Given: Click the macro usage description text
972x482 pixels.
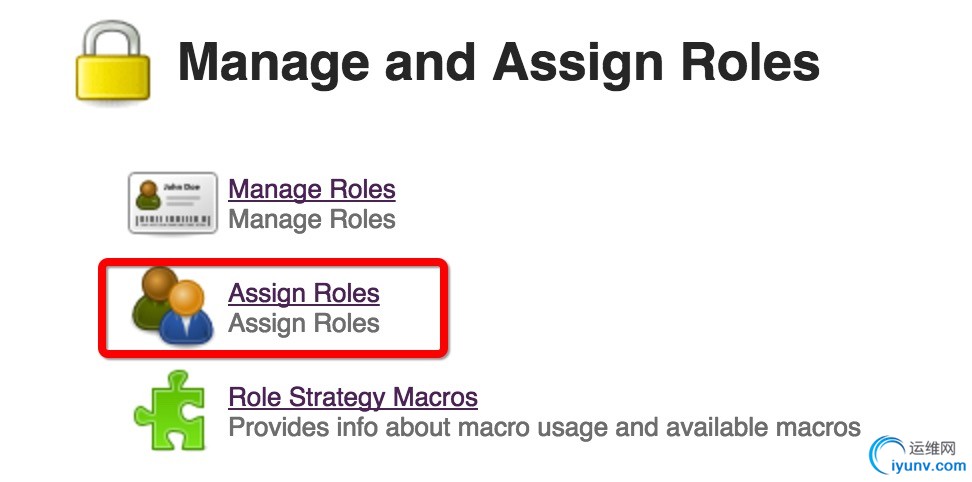Looking at the screenshot, I should pos(544,427).
